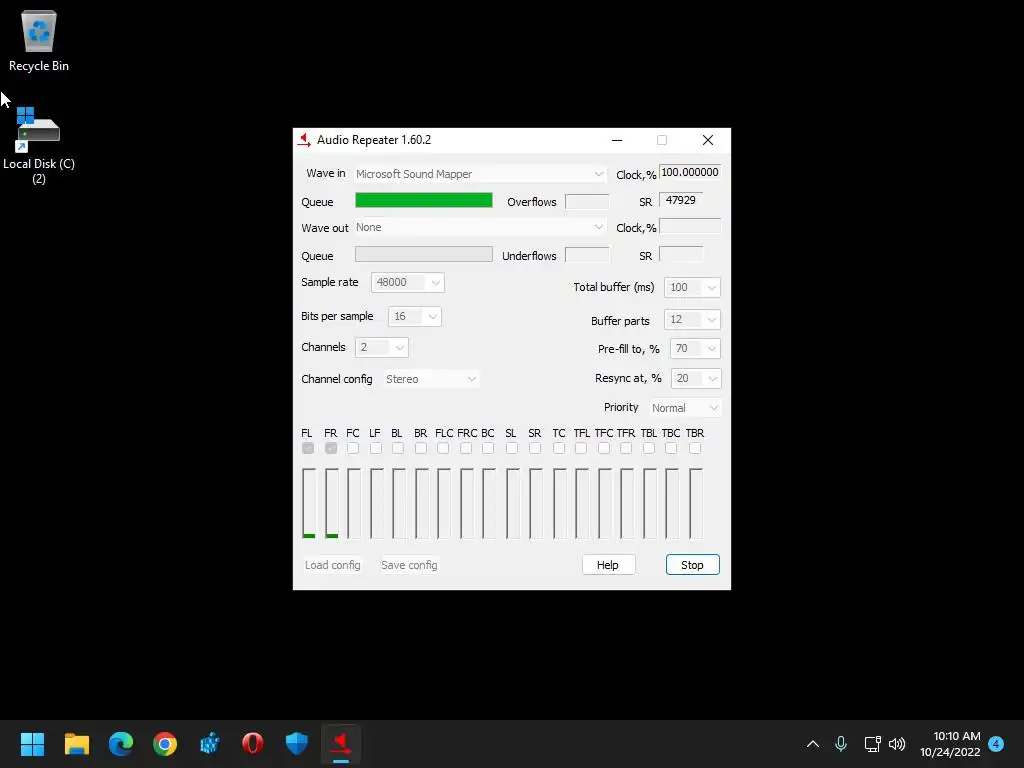Enable the FC channel checkbox
Image resolution: width=1024 pixels, height=768 pixels.
pos(353,448)
